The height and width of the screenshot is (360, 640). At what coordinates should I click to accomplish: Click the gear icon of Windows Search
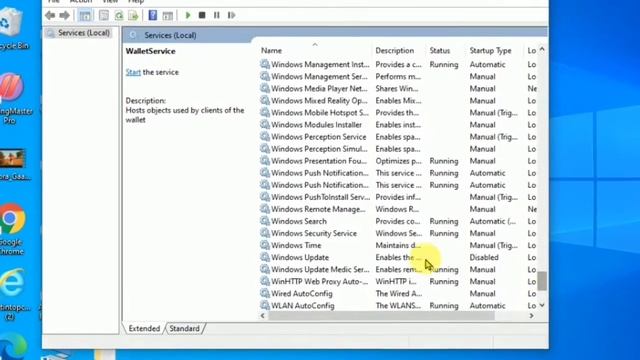(x=265, y=221)
